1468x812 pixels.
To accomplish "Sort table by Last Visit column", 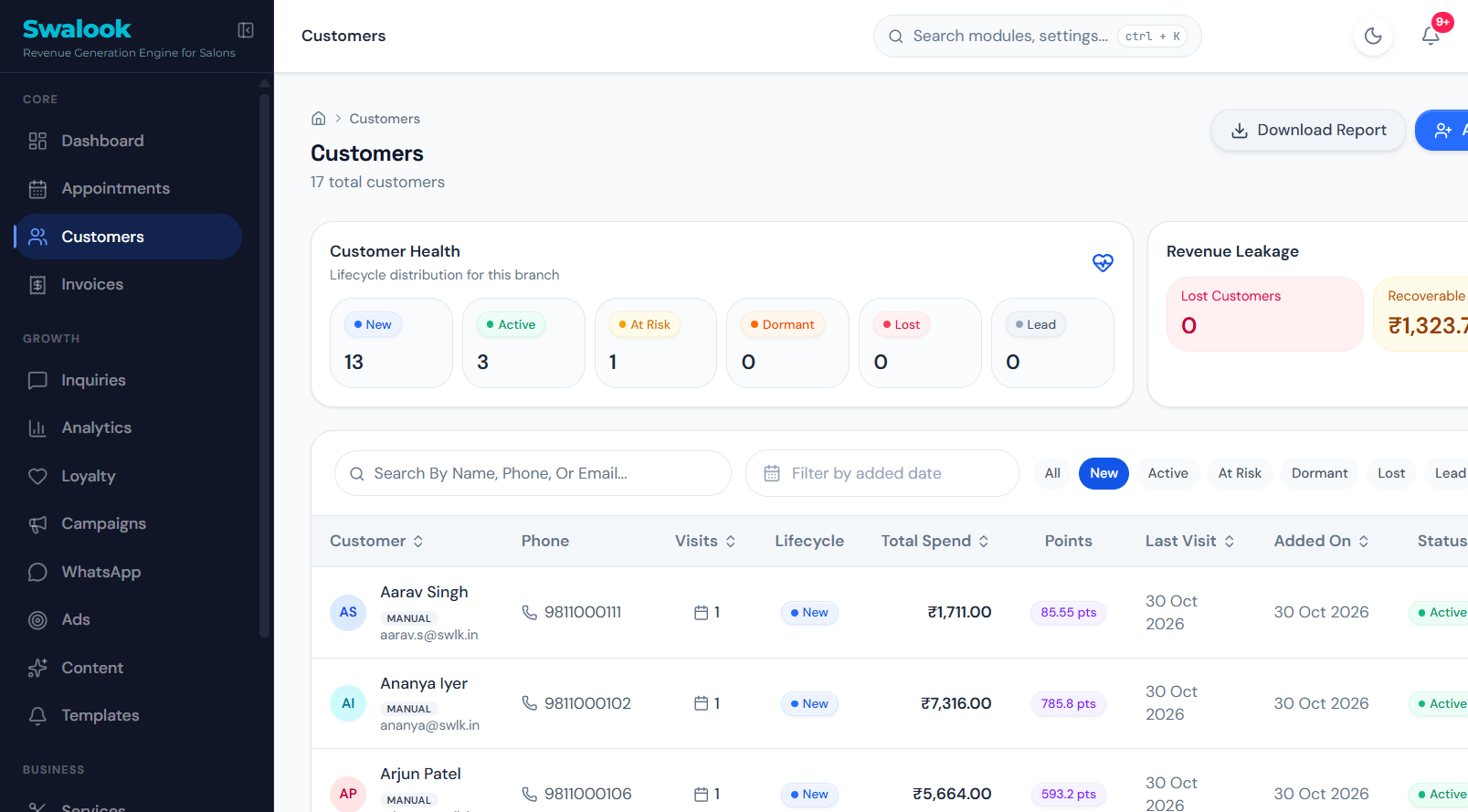I will pos(1189,541).
